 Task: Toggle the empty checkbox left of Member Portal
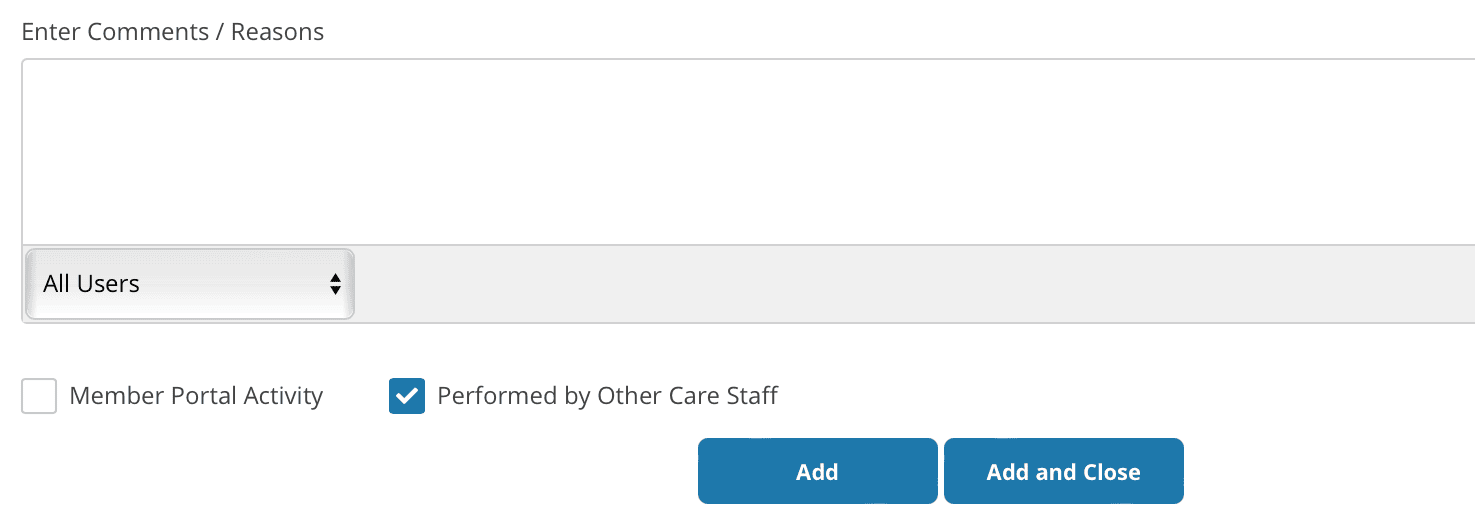[39, 396]
